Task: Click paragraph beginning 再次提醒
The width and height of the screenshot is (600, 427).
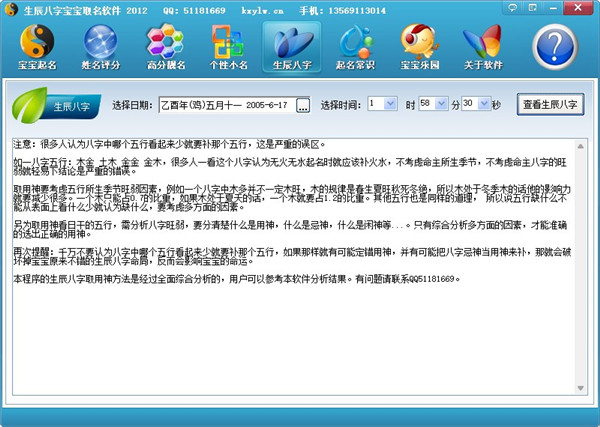Action: click(292, 256)
